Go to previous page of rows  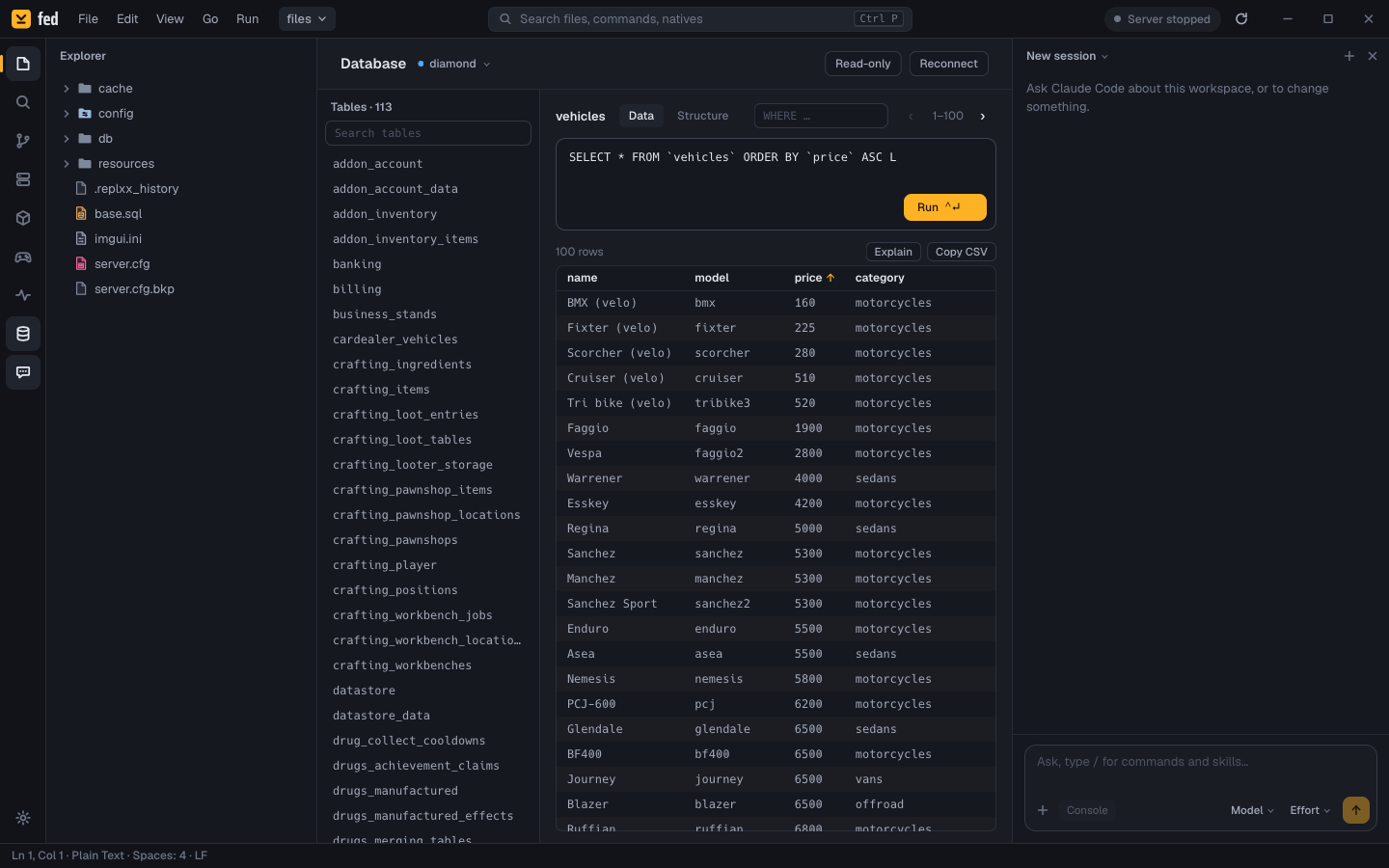[911, 116]
